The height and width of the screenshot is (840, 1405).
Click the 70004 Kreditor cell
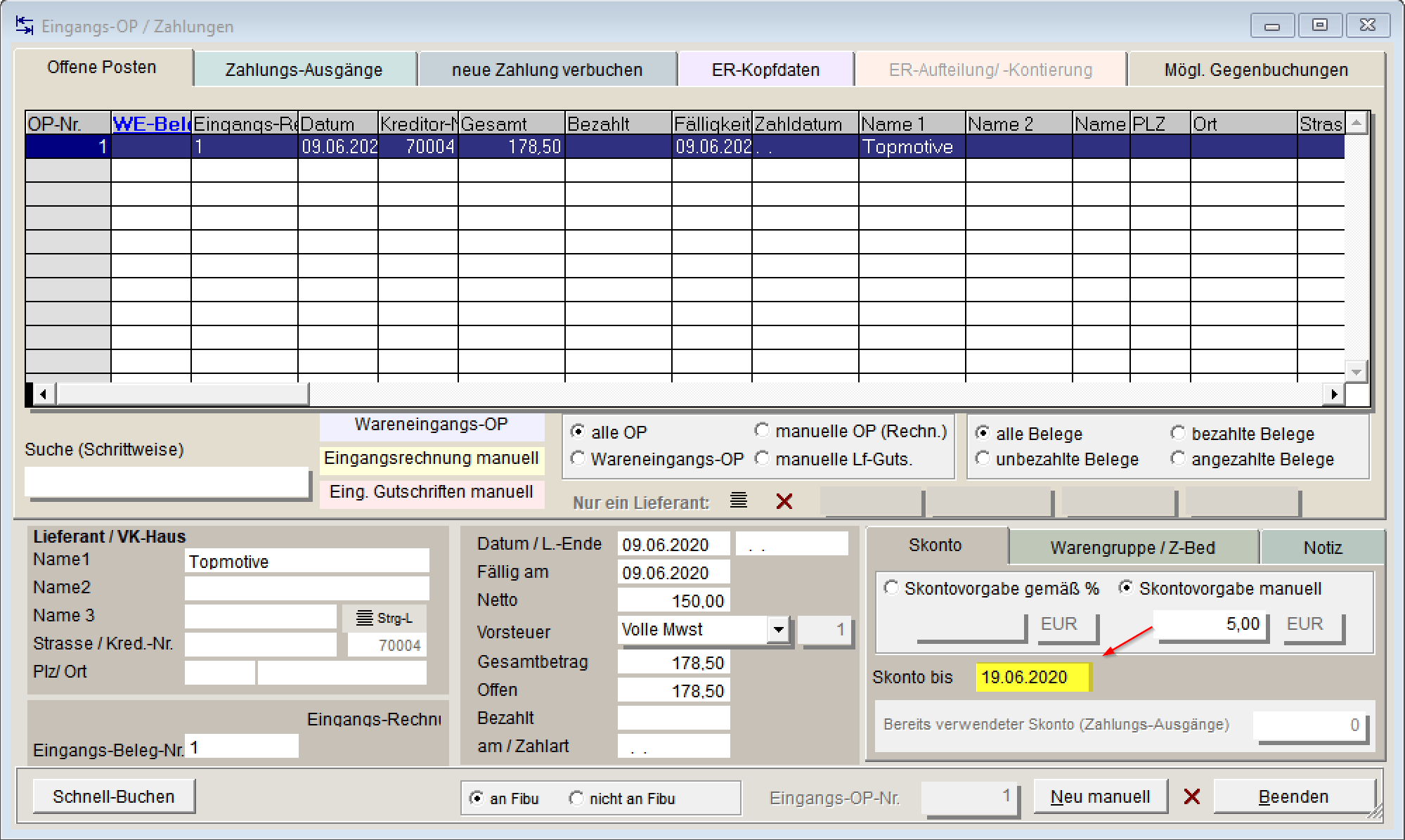point(418,146)
